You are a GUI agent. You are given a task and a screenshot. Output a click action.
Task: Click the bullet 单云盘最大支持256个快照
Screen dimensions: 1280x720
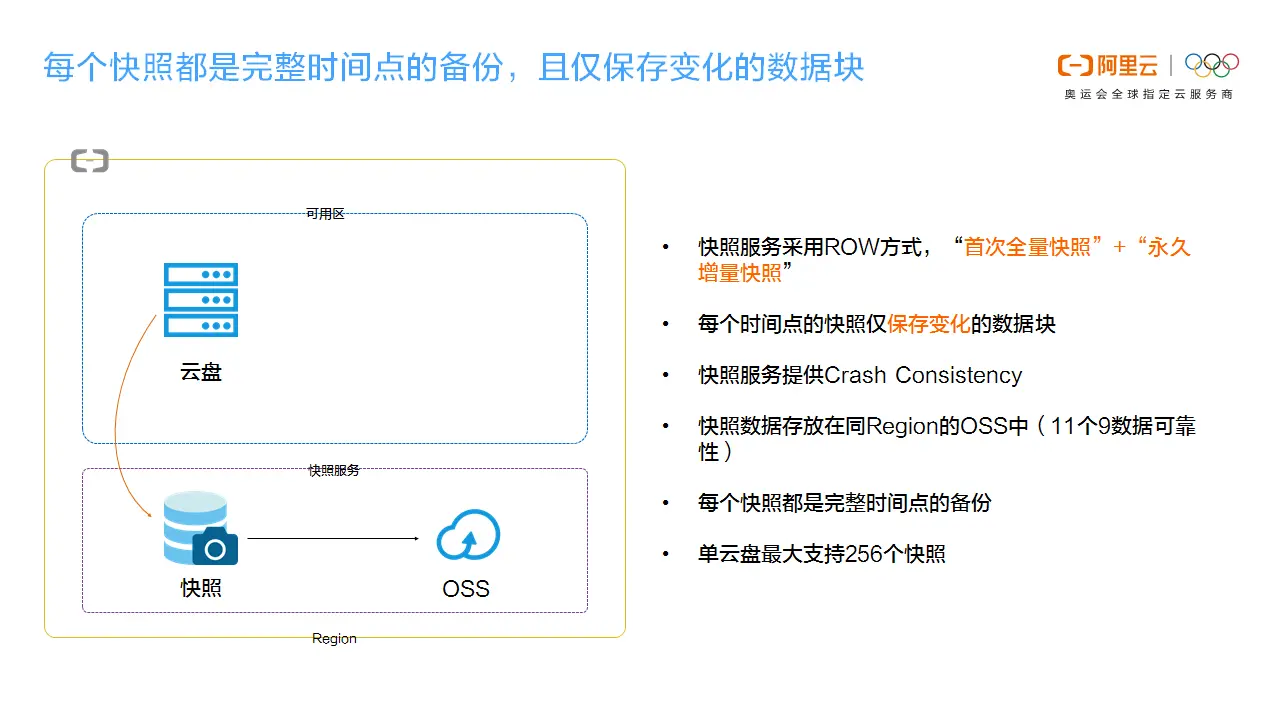[x=822, y=554]
